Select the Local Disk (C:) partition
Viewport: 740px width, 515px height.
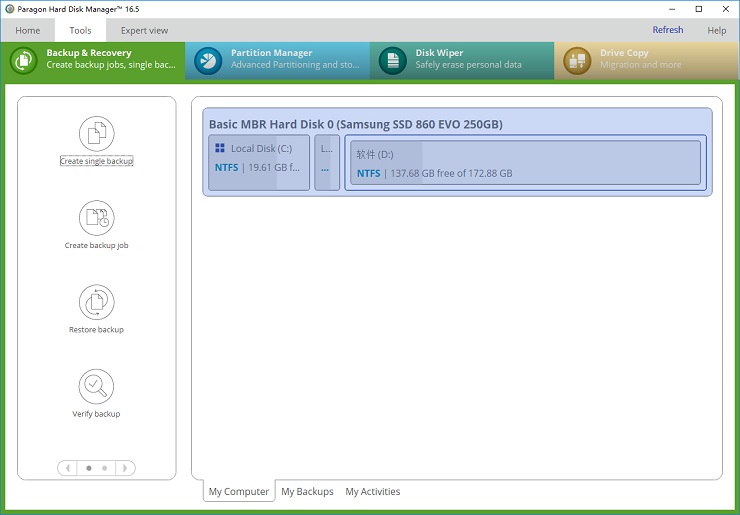click(x=259, y=162)
